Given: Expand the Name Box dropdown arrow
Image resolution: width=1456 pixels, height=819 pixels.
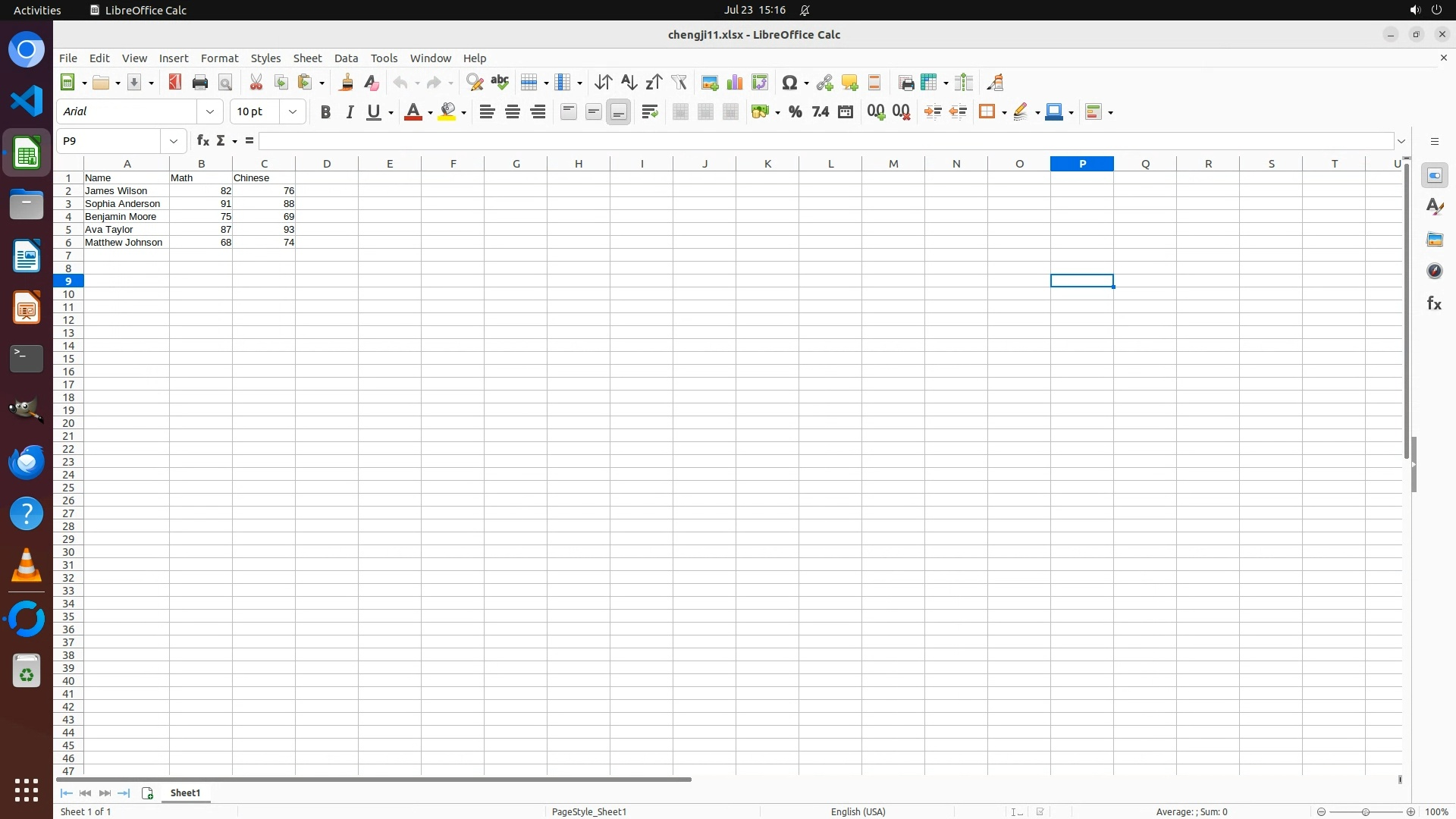Looking at the screenshot, I should click(174, 141).
